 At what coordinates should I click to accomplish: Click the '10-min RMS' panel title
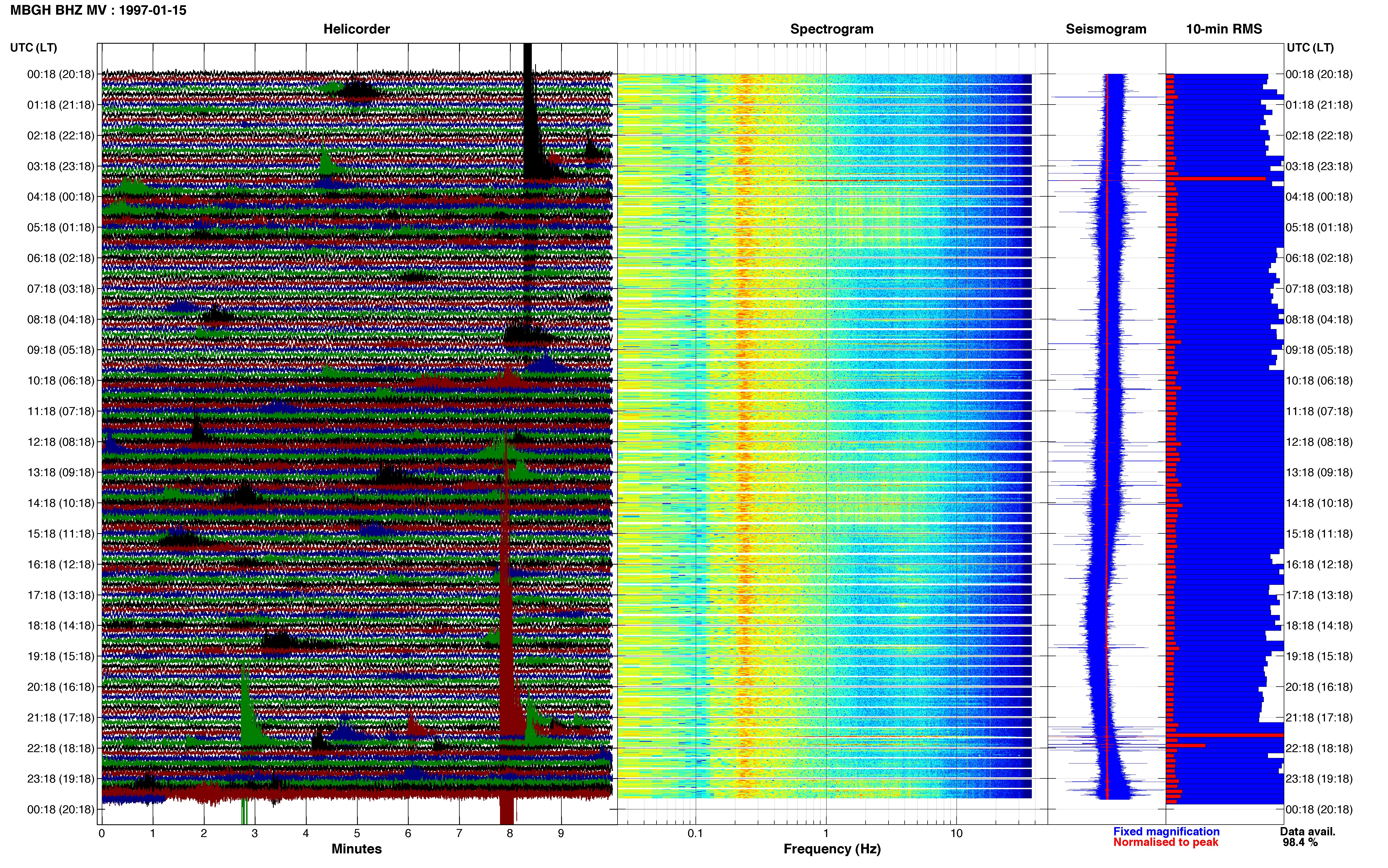click(1224, 29)
